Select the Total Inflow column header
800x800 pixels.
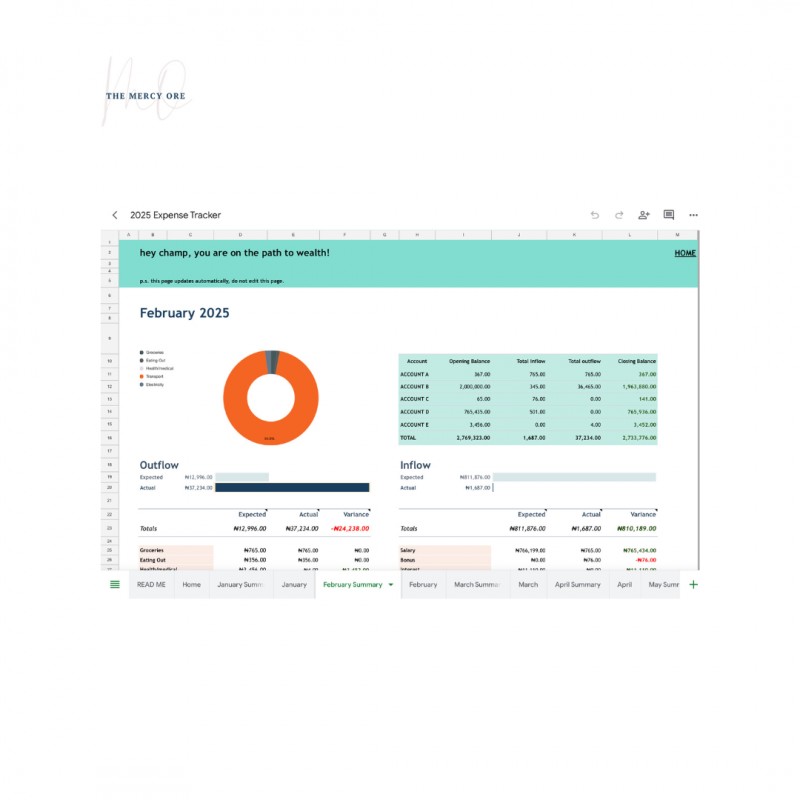pyautogui.click(x=531, y=361)
